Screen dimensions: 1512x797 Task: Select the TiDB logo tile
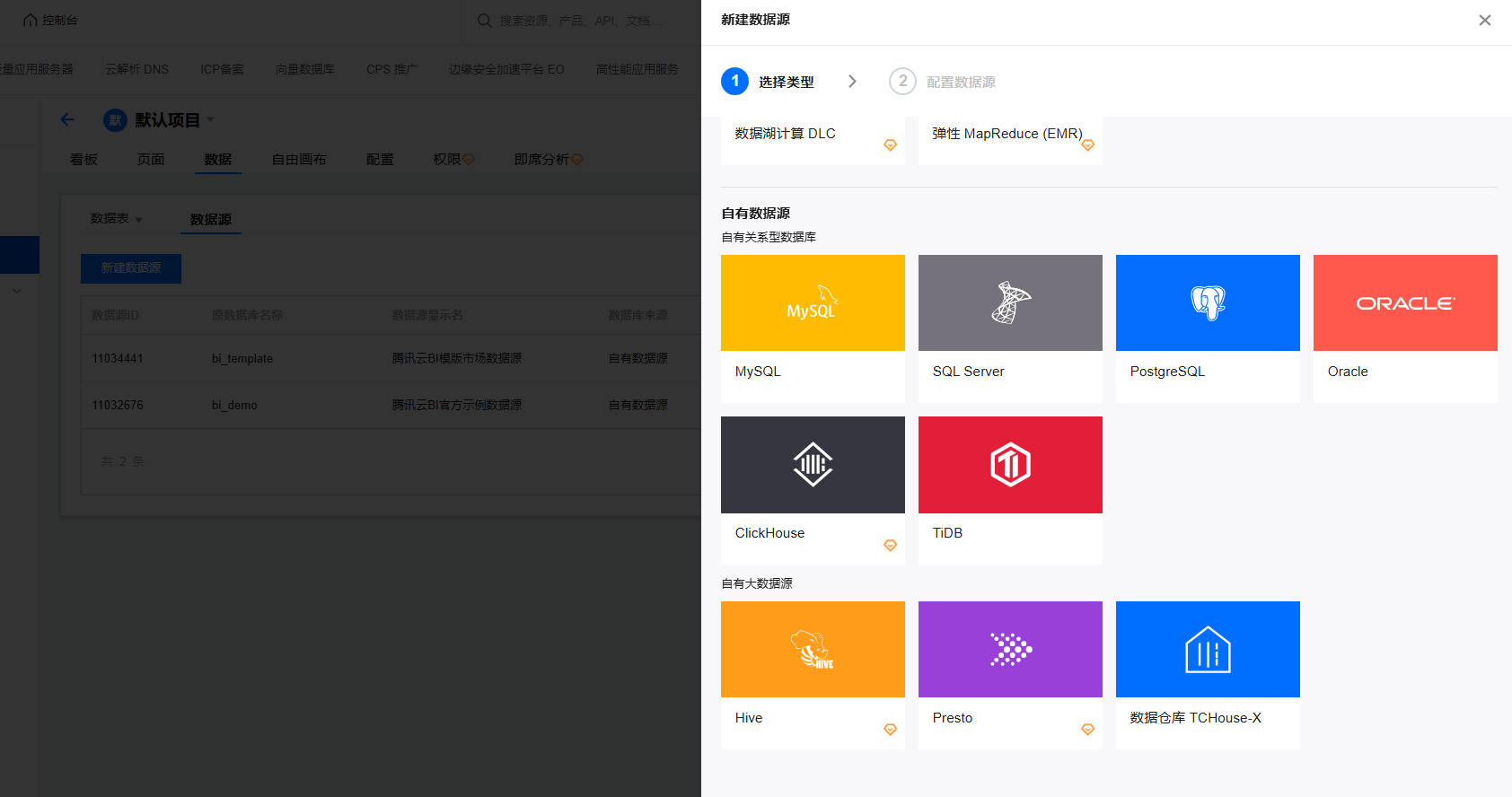click(x=1010, y=465)
